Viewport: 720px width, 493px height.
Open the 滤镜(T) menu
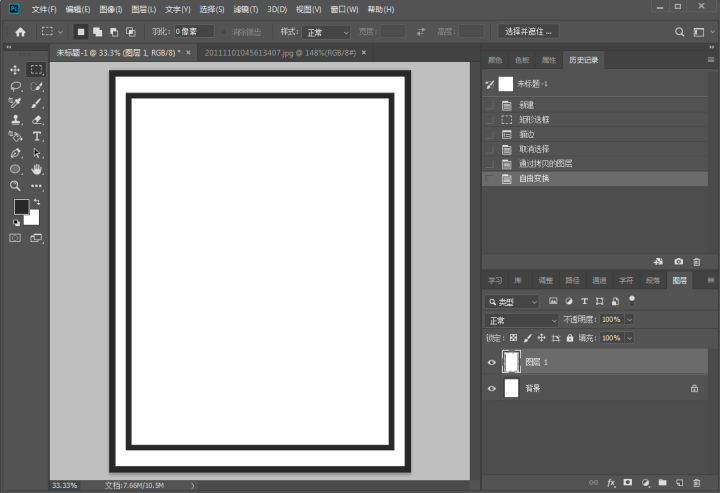pos(245,9)
